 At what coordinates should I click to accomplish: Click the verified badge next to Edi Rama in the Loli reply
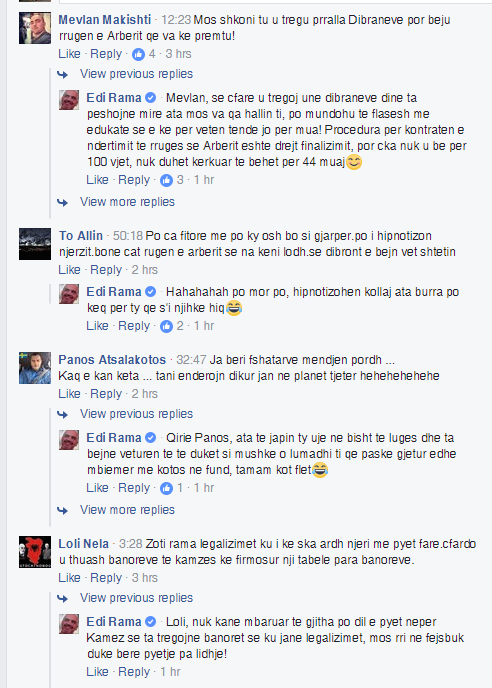[x=150, y=622]
